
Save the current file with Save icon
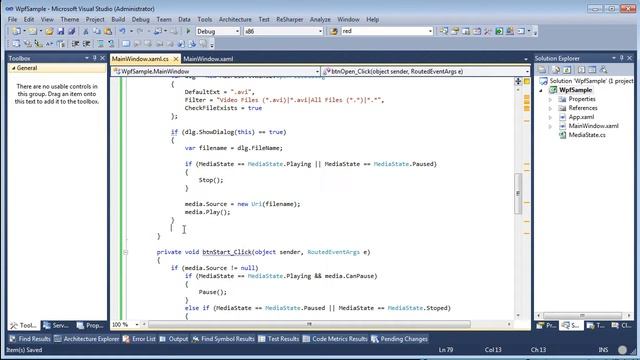click(x=61, y=31)
